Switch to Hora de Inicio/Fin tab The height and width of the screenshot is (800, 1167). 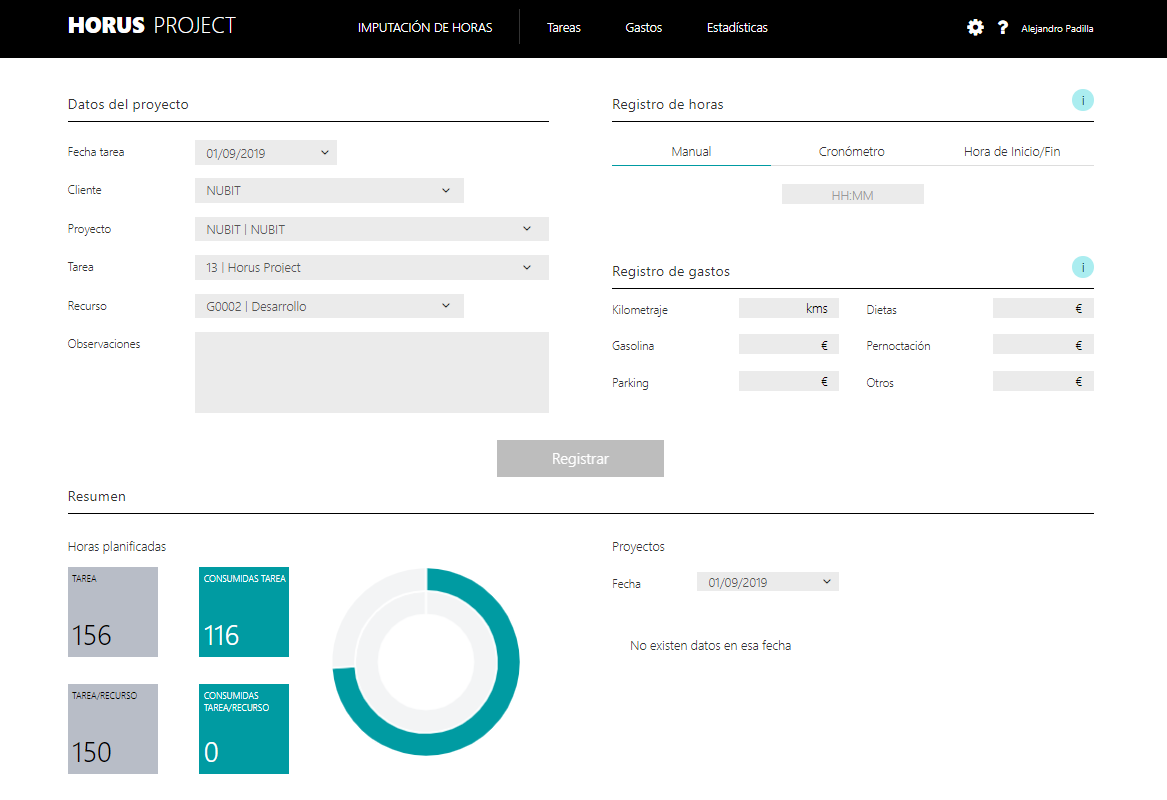pyautogui.click(x=1012, y=151)
